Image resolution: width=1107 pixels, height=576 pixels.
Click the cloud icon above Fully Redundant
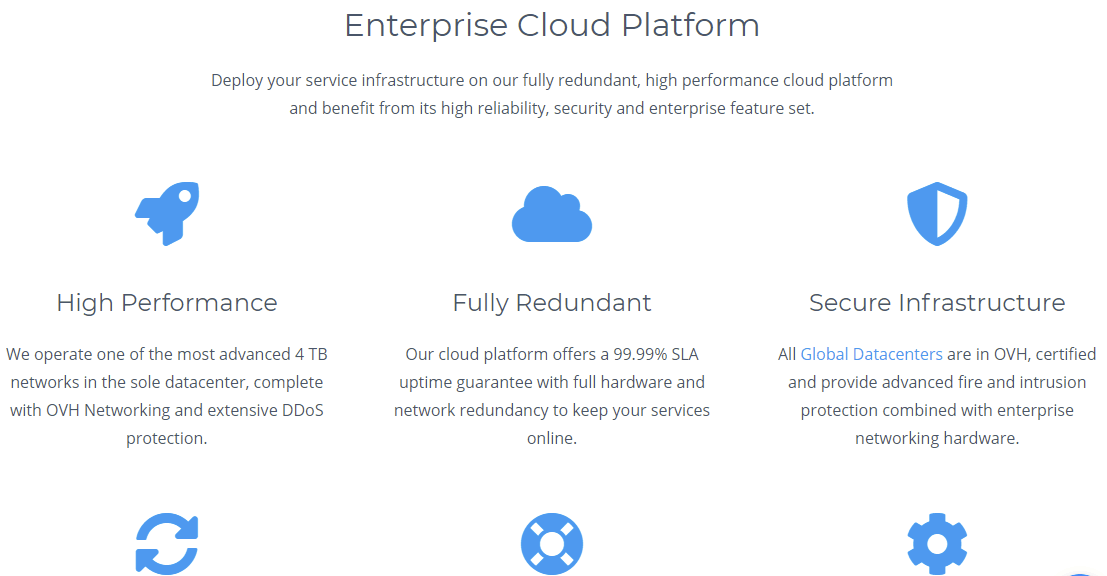point(552,215)
